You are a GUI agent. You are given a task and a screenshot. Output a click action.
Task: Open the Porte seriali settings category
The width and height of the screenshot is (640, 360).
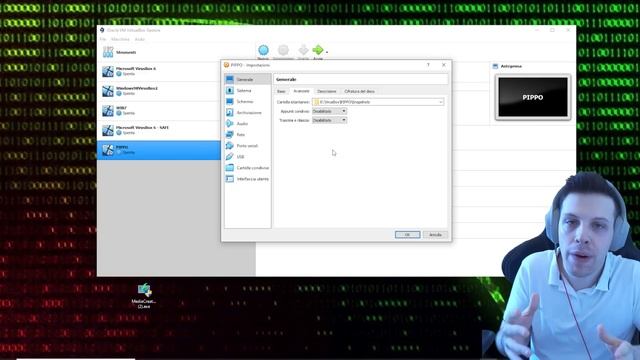click(x=247, y=146)
